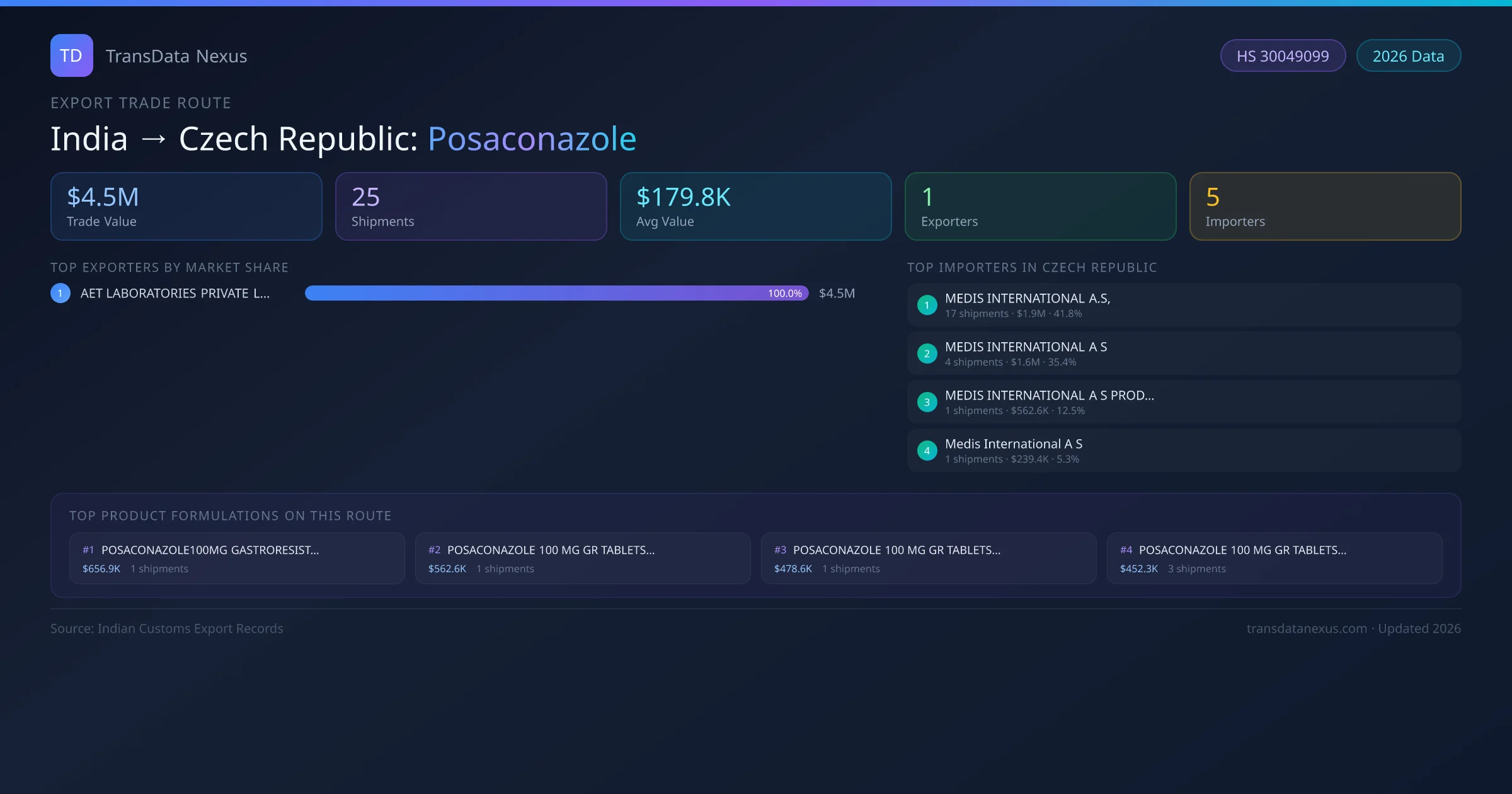This screenshot has height=794, width=1512.
Task: Click the rank 4 importer badge
Action: click(x=927, y=451)
